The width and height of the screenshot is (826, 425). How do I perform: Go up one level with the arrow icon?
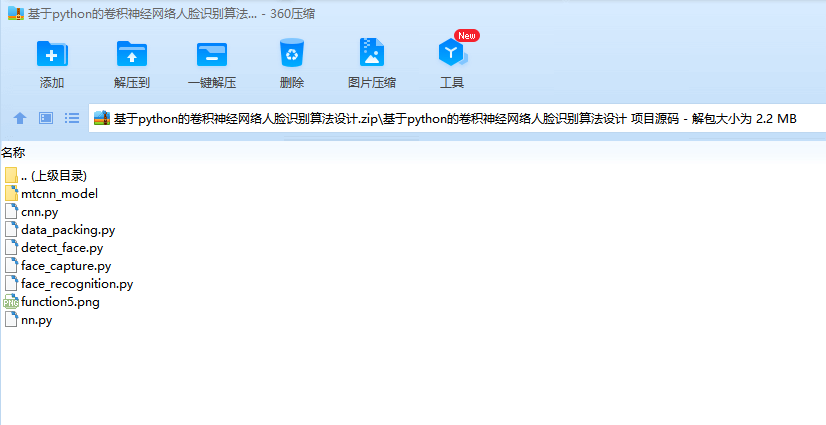tap(20, 118)
